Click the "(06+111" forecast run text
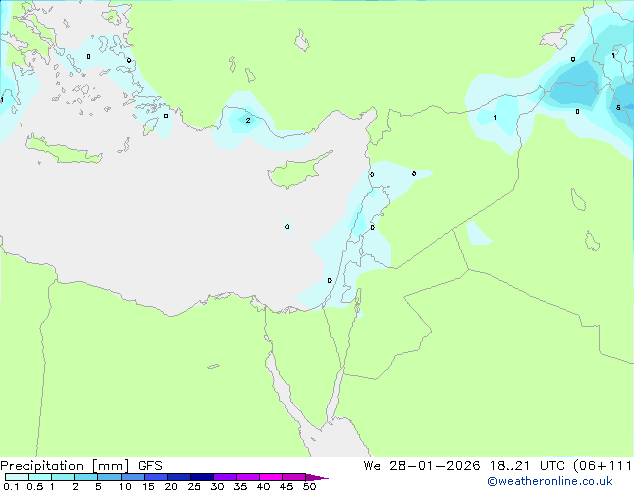The height and width of the screenshot is (490, 634). click(602, 466)
